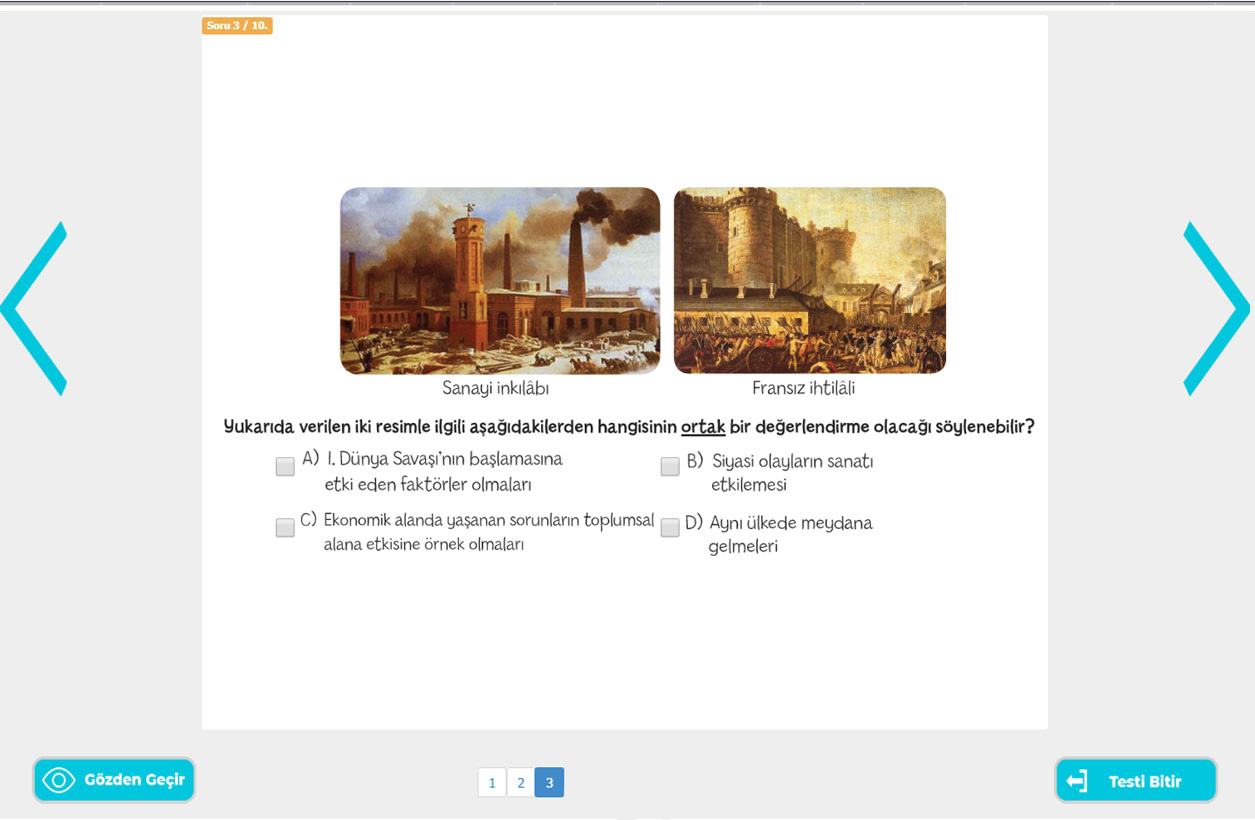Click the 'Soru 3 / 10.' label
The image size is (1255, 820).
[237, 25]
